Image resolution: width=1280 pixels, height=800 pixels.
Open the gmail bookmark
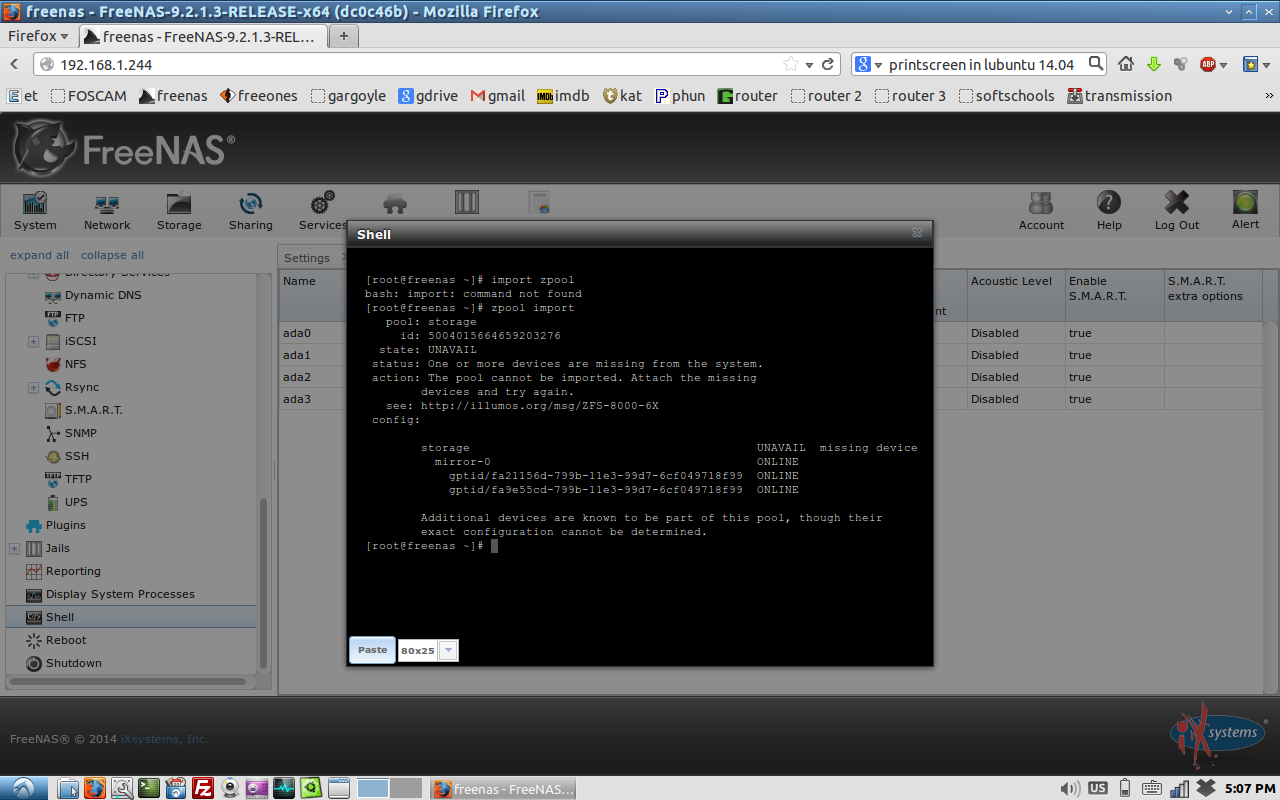point(498,96)
